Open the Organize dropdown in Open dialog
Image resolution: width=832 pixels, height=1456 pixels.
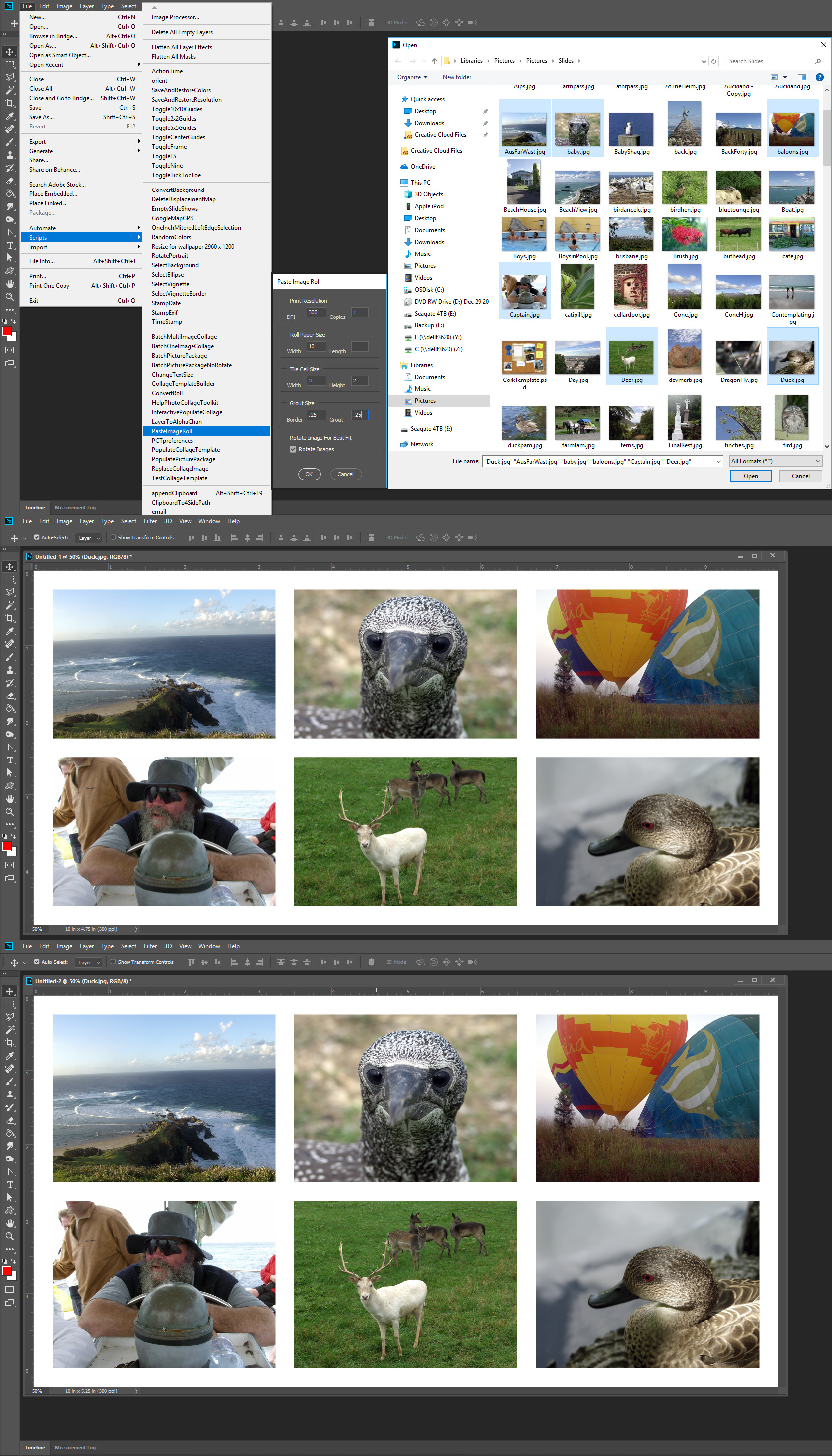pos(412,78)
